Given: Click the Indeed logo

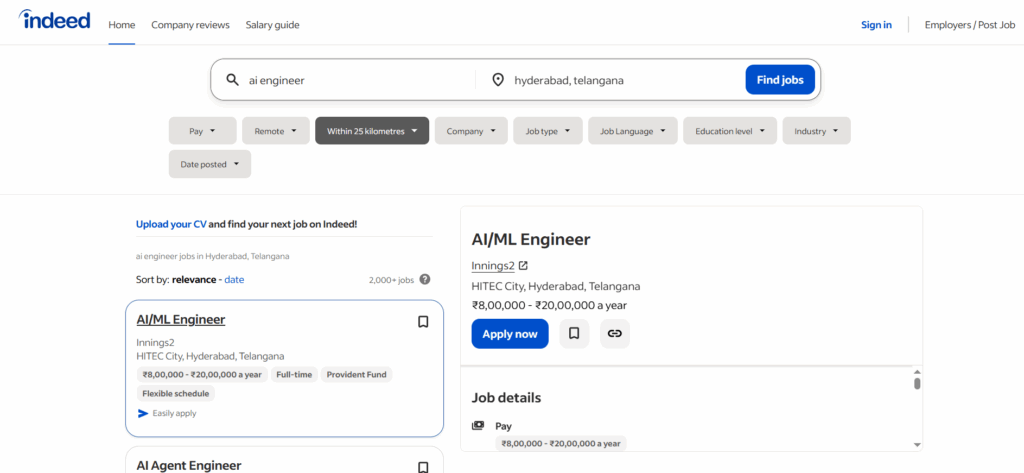Looking at the screenshot, I should pyautogui.click(x=54, y=21).
